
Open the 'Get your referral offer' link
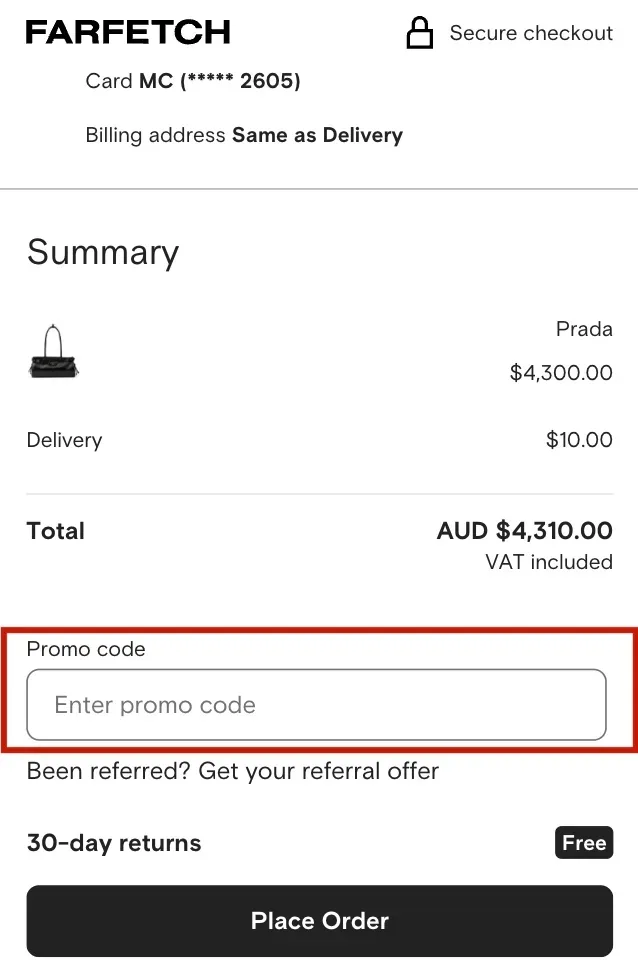319,771
